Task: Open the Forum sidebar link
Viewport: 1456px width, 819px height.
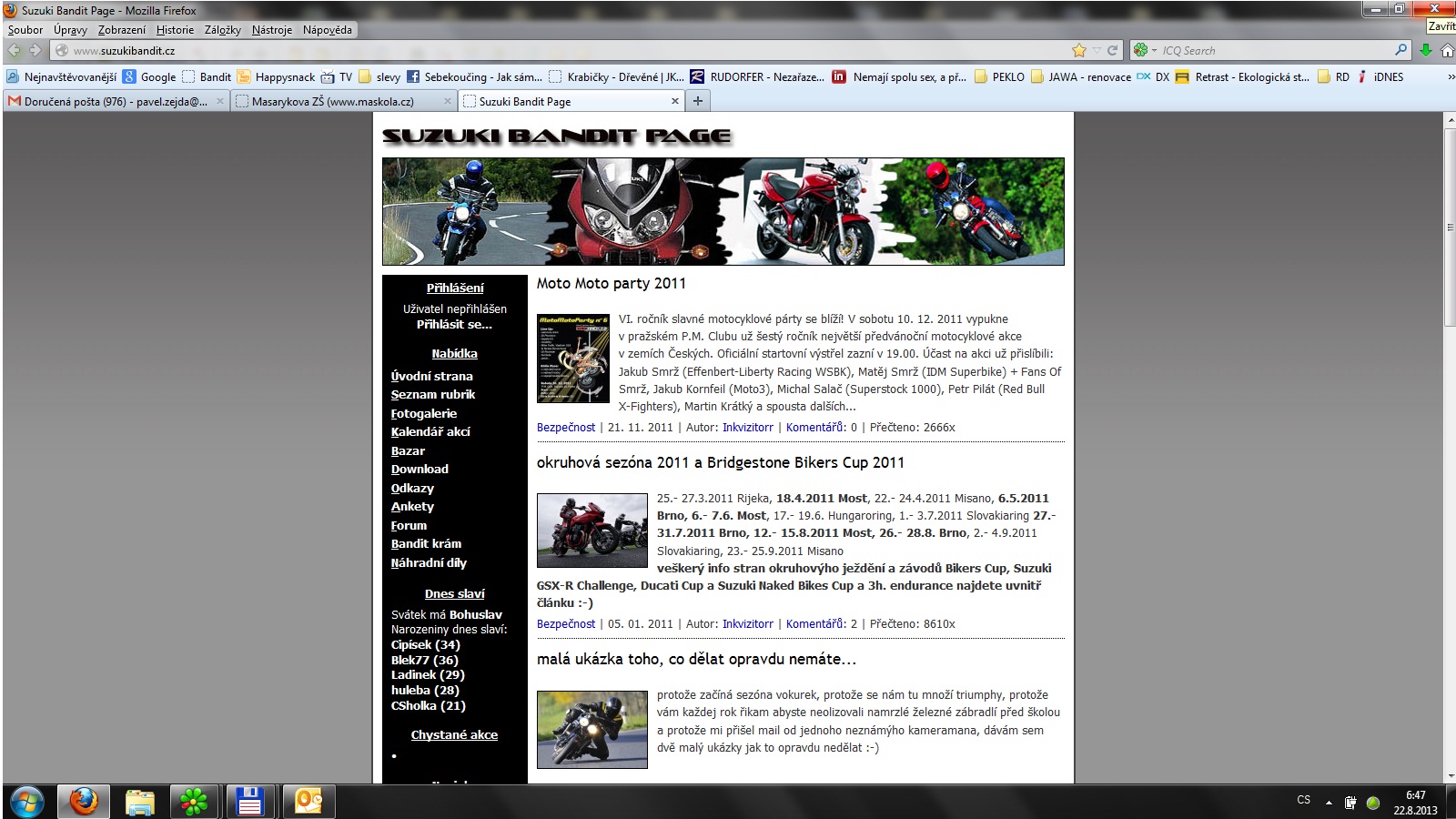Action: [x=409, y=525]
